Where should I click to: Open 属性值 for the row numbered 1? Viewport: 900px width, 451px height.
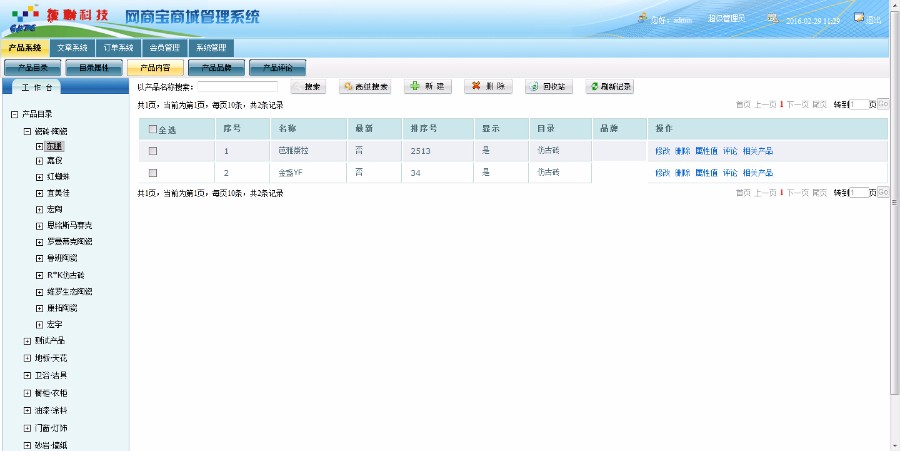click(706, 151)
